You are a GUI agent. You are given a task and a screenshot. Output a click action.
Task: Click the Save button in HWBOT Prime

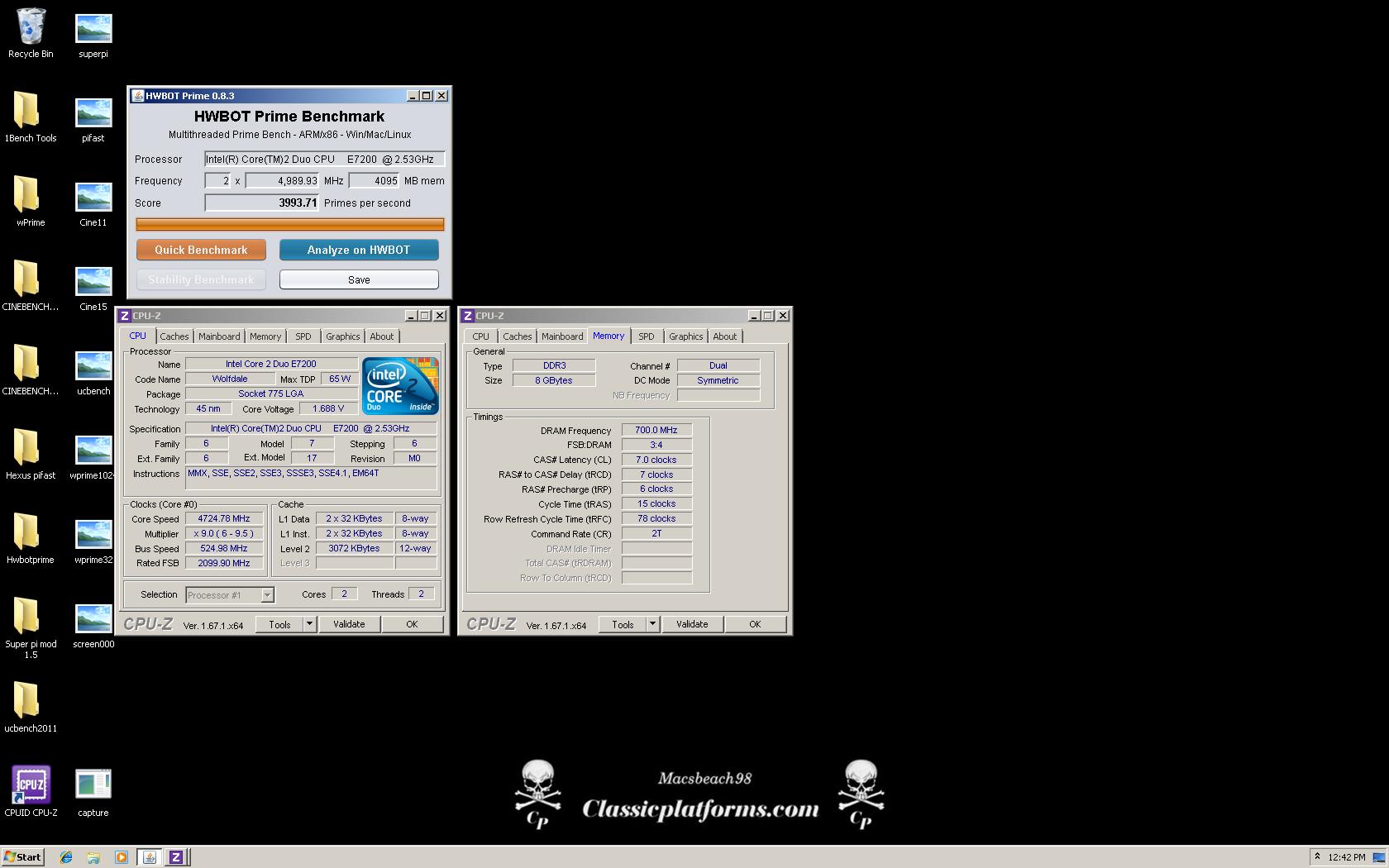(359, 279)
